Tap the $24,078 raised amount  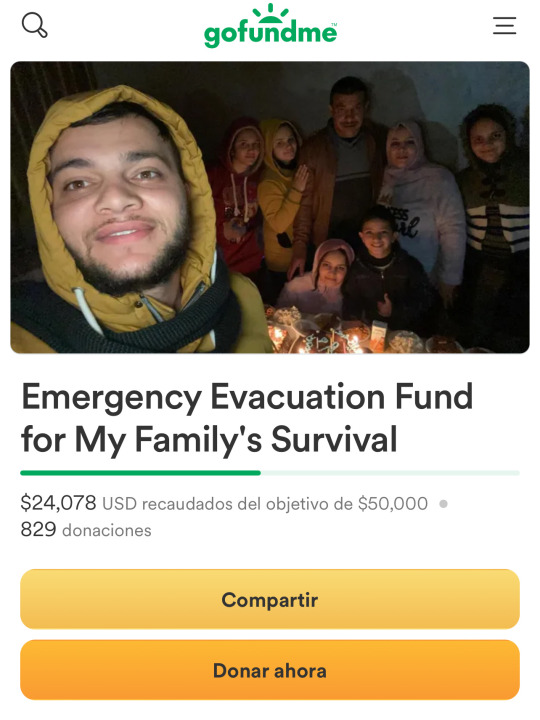pos(58,503)
